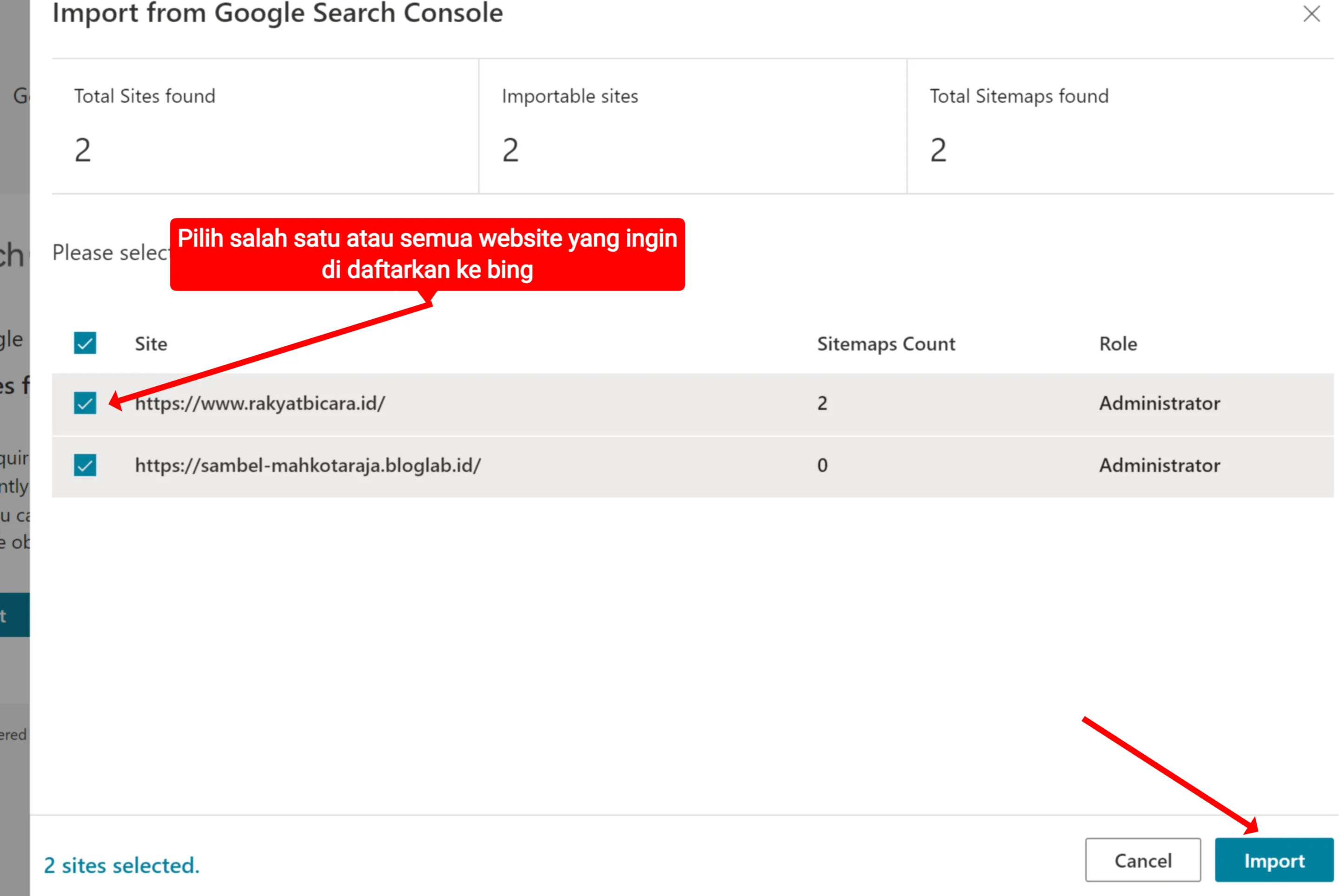Click the Import from Google Search Console title
Screen dimensions: 1339x896
point(277,13)
